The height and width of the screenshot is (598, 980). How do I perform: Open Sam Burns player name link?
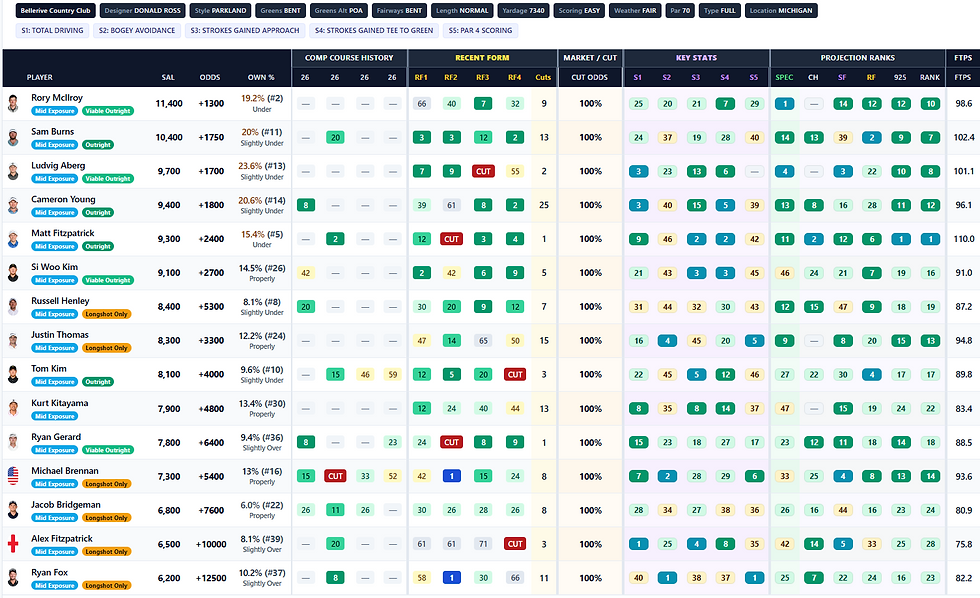[52, 131]
